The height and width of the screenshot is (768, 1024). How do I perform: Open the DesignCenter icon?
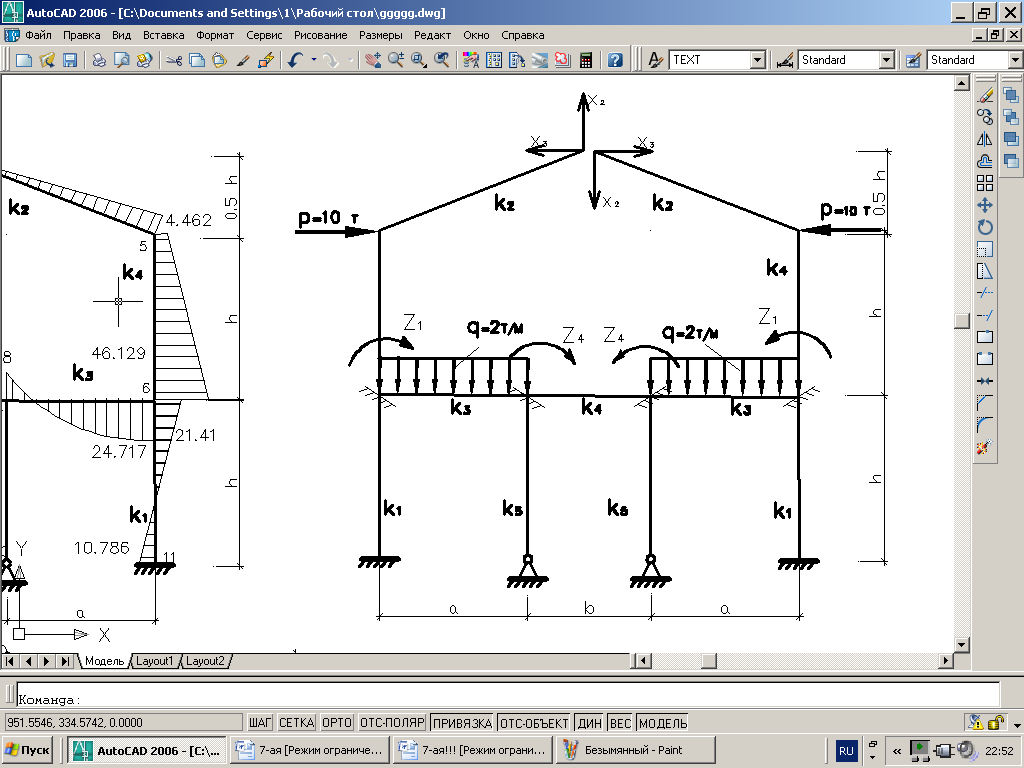(494, 60)
